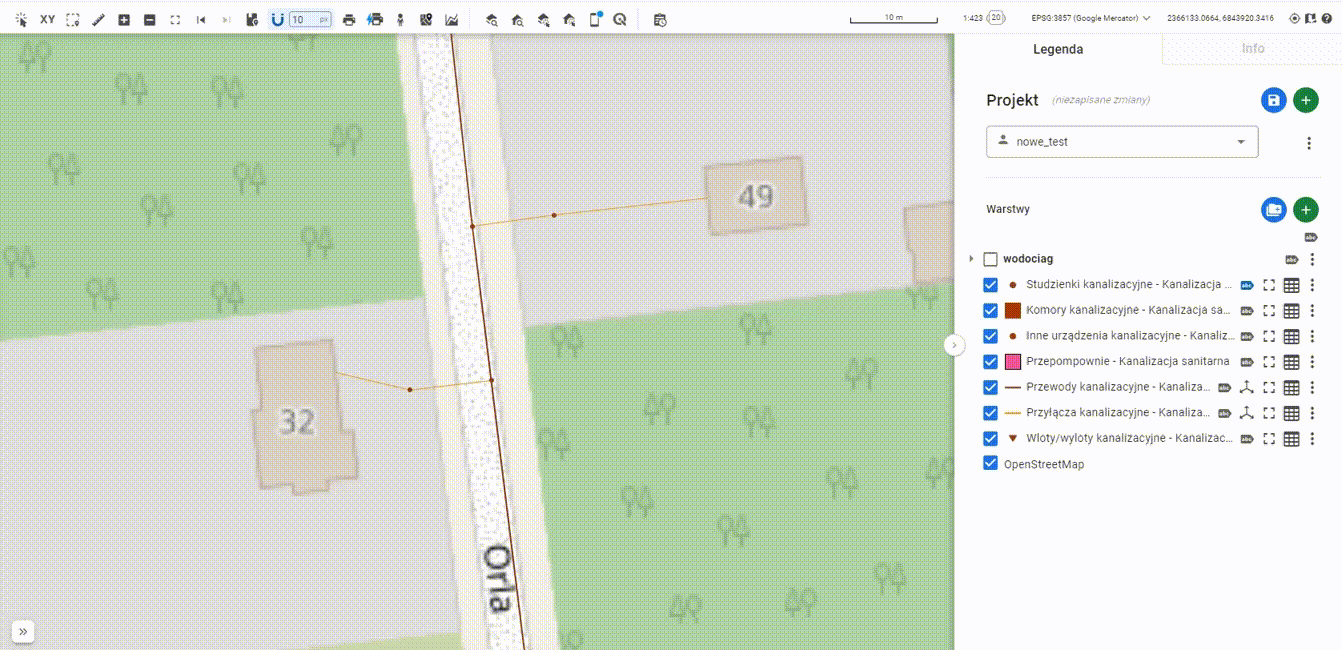
Task: Open the nowe_test project dropdown
Action: click(x=1122, y=142)
